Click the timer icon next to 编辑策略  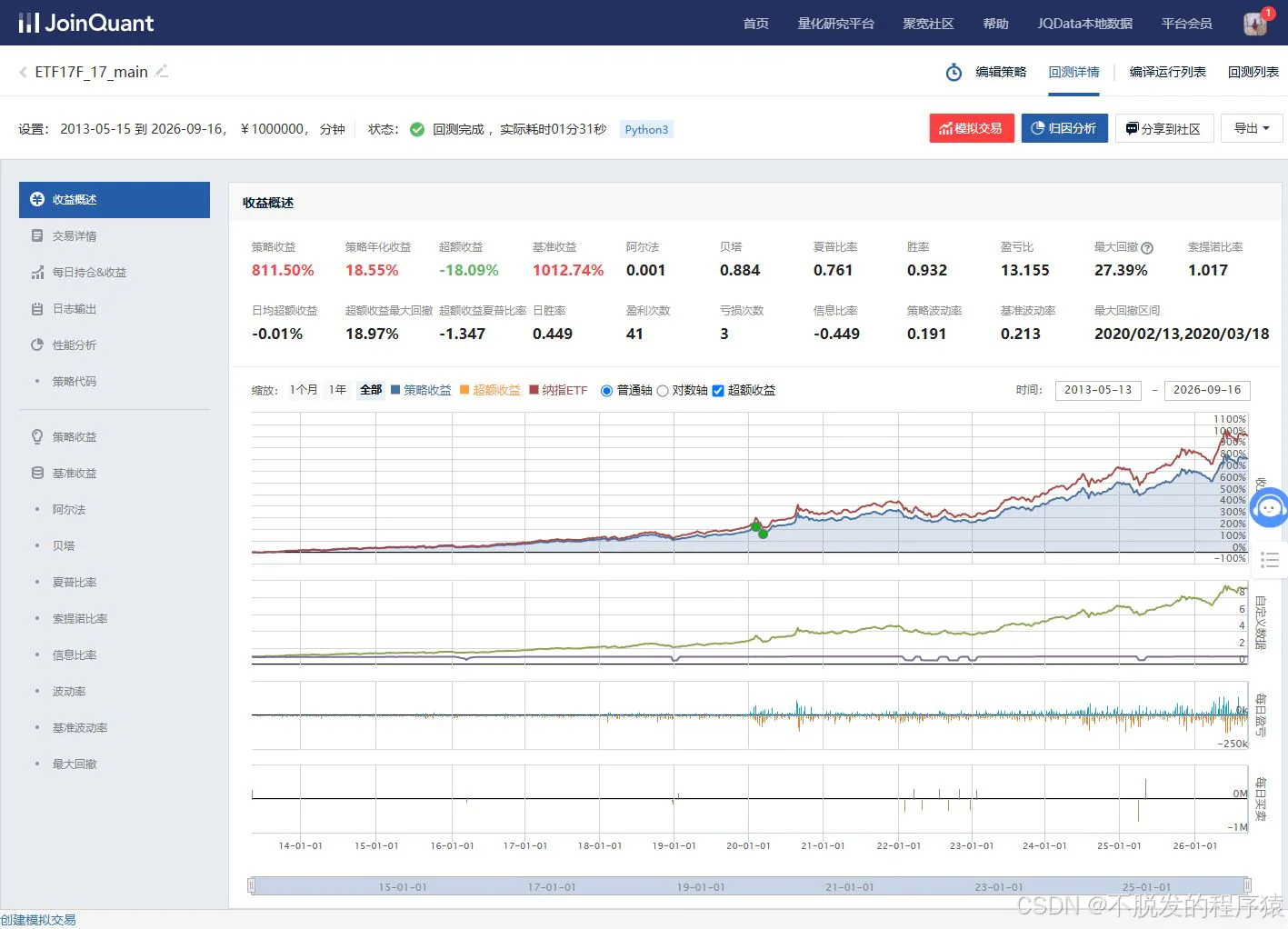coord(954,72)
